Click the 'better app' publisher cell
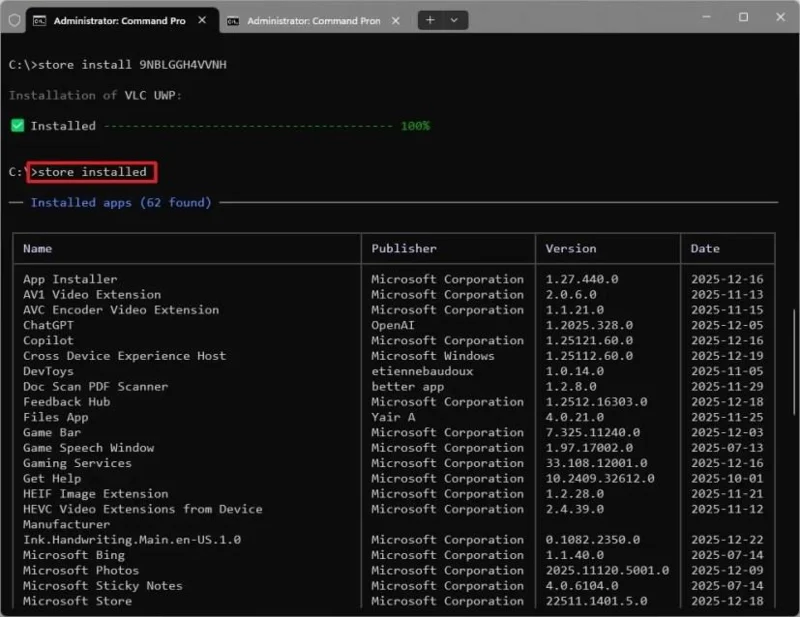The width and height of the screenshot is (800, 617). [x=408, y=386]
